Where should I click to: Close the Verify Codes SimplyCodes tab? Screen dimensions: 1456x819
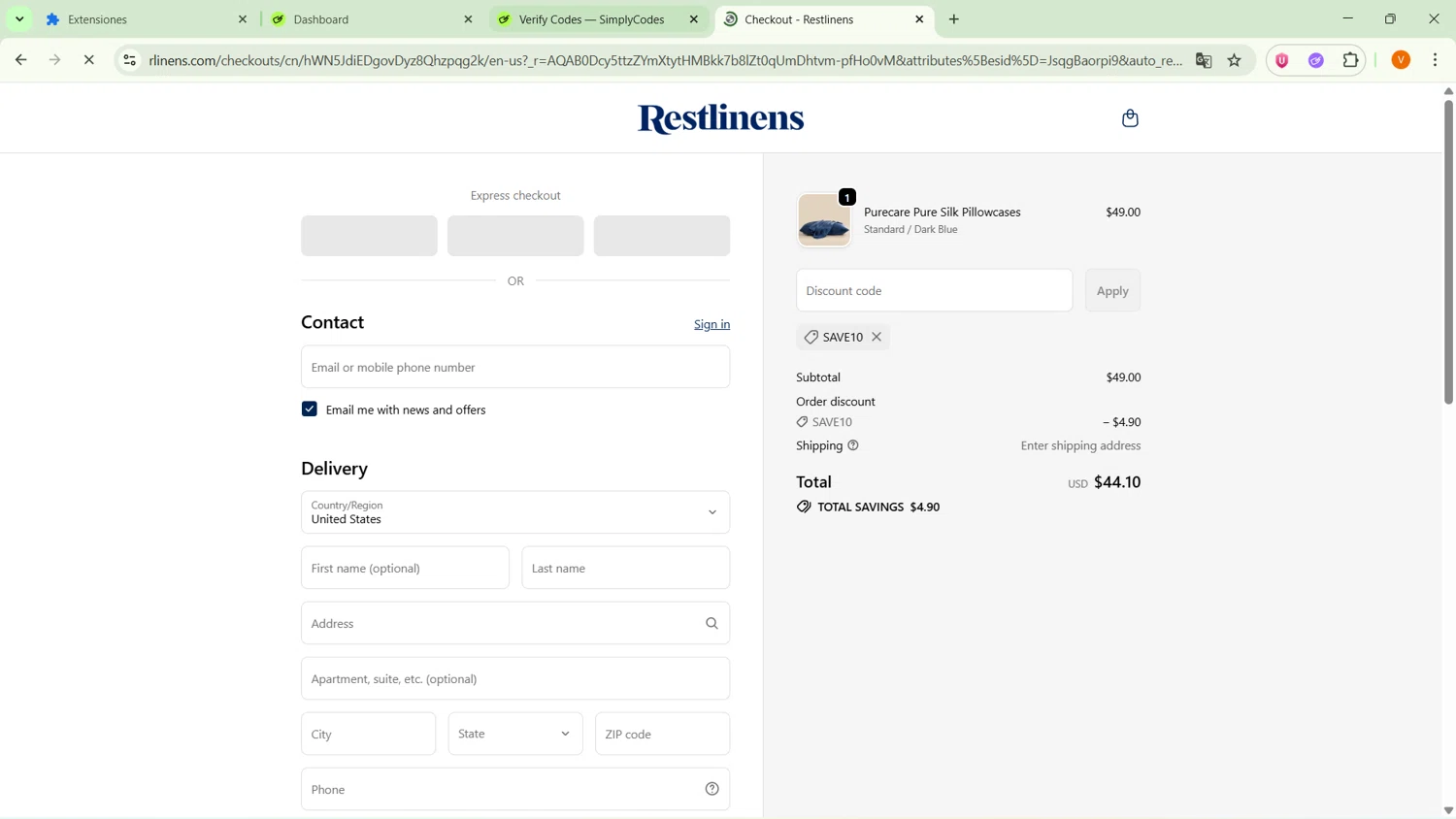(694, 19)
